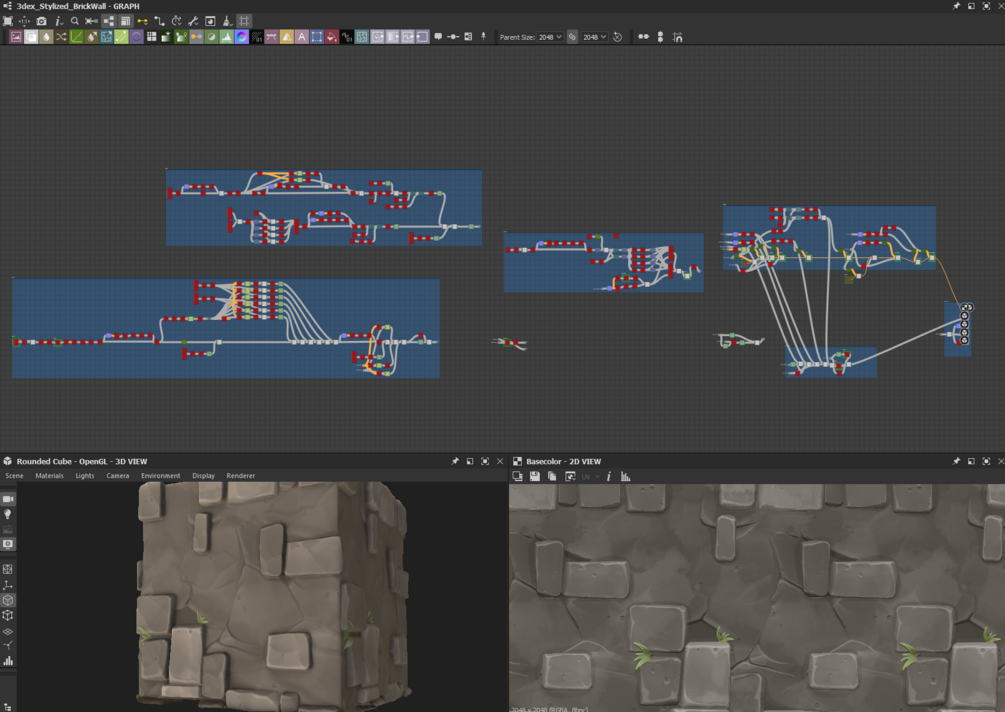The image size is (1005, 712).
Task: Click snap to grid magnet icon
Action: pos(677,37)
